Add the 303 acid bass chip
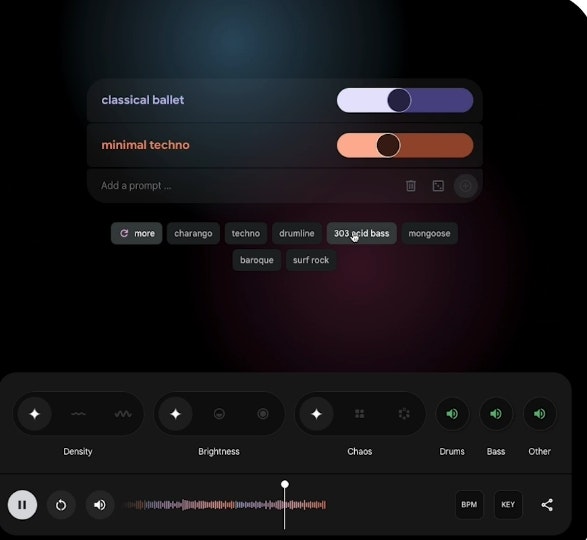 (x=362, y=233)
